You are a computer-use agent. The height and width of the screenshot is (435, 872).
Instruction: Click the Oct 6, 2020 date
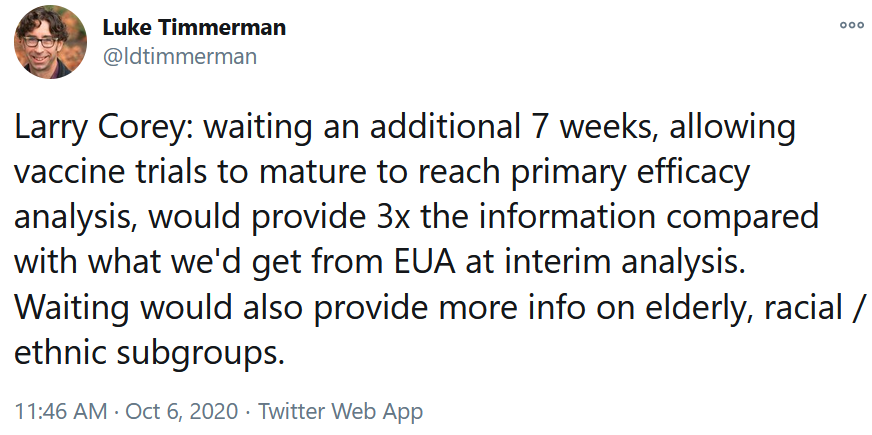(x=182, y=412)
